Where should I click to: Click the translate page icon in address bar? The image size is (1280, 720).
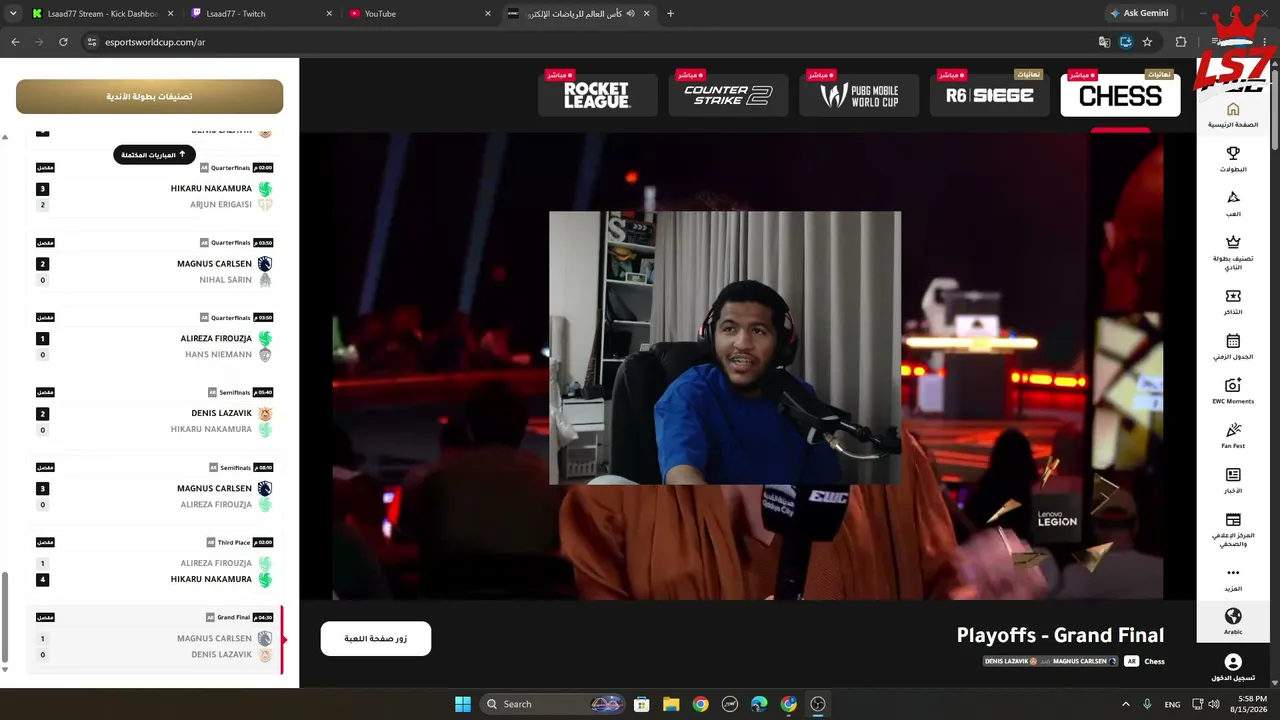pyautogui.click(x=1104, y=42)
